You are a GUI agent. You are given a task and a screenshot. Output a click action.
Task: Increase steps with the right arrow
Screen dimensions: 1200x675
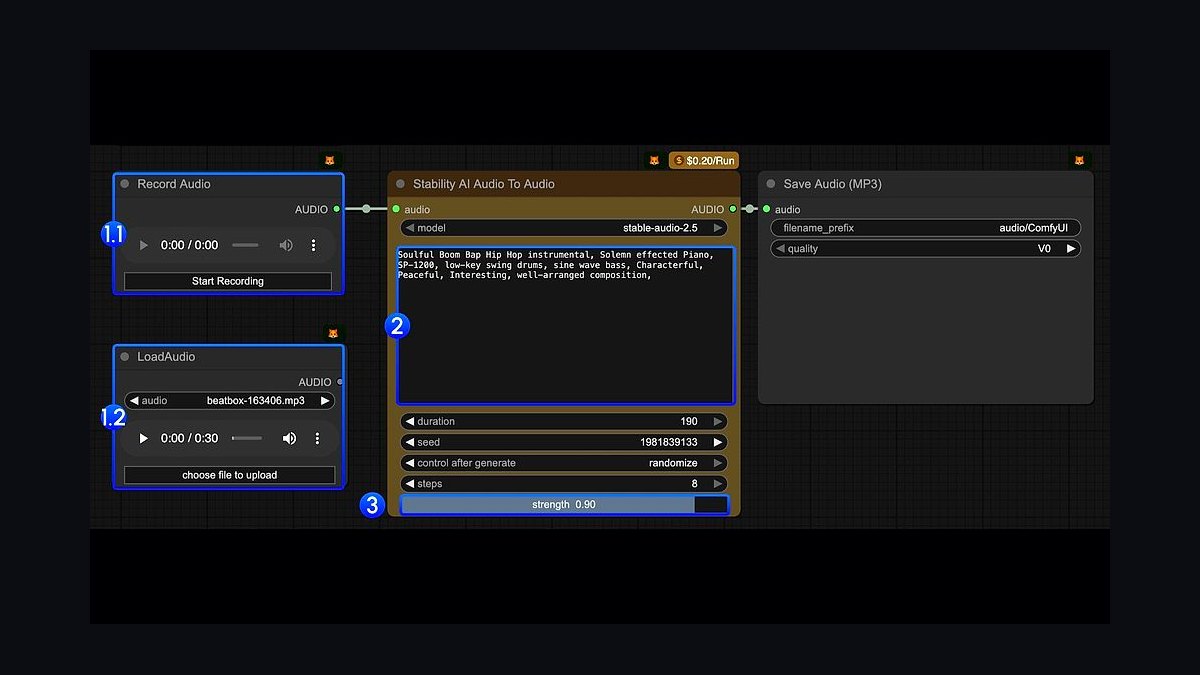[x=718, y=484]
